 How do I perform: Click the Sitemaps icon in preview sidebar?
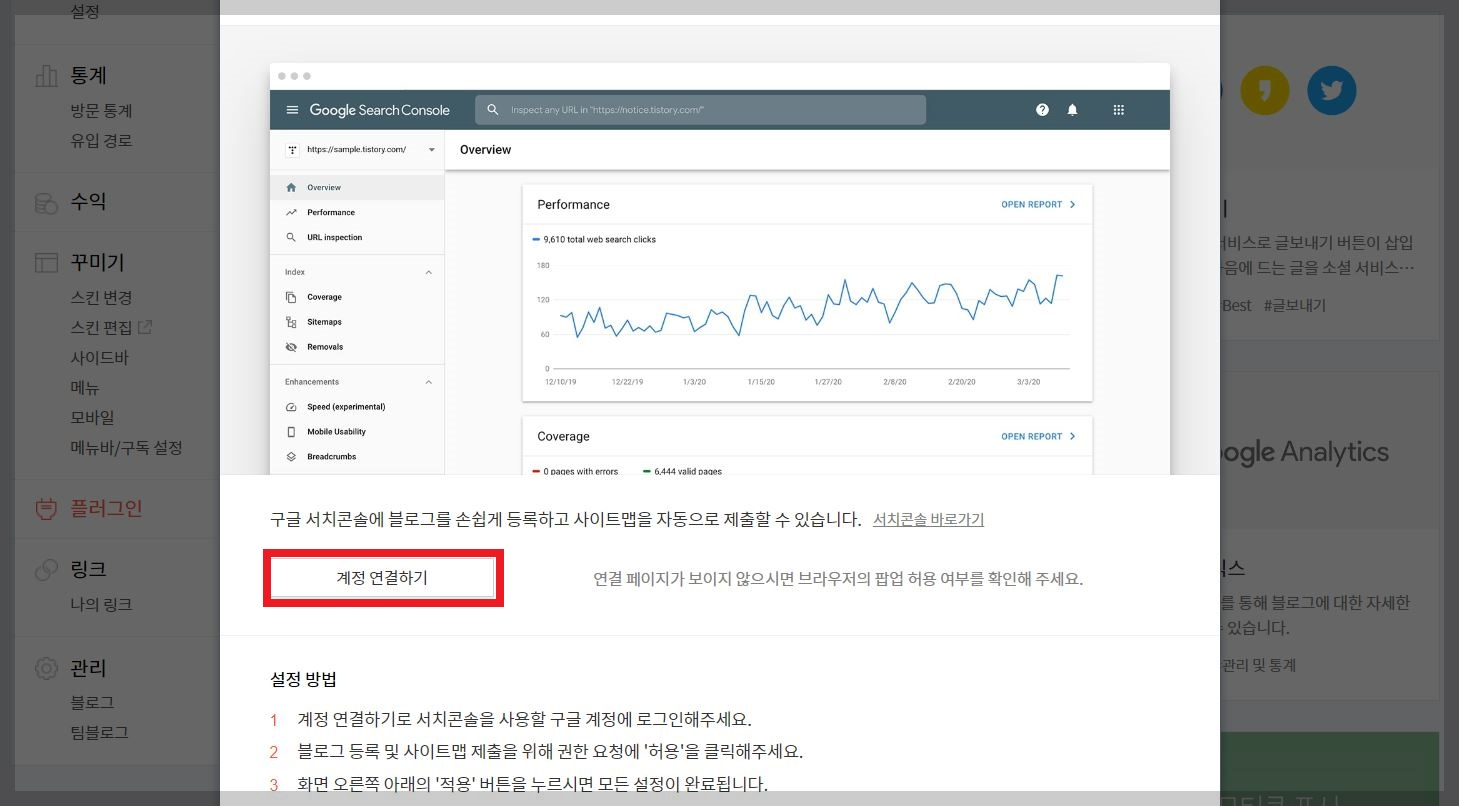coord(291,322)
